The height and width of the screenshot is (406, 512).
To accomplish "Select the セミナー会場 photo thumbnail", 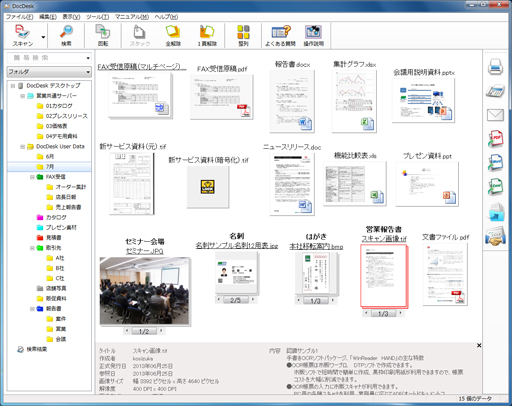I will [x=145, y=290].
